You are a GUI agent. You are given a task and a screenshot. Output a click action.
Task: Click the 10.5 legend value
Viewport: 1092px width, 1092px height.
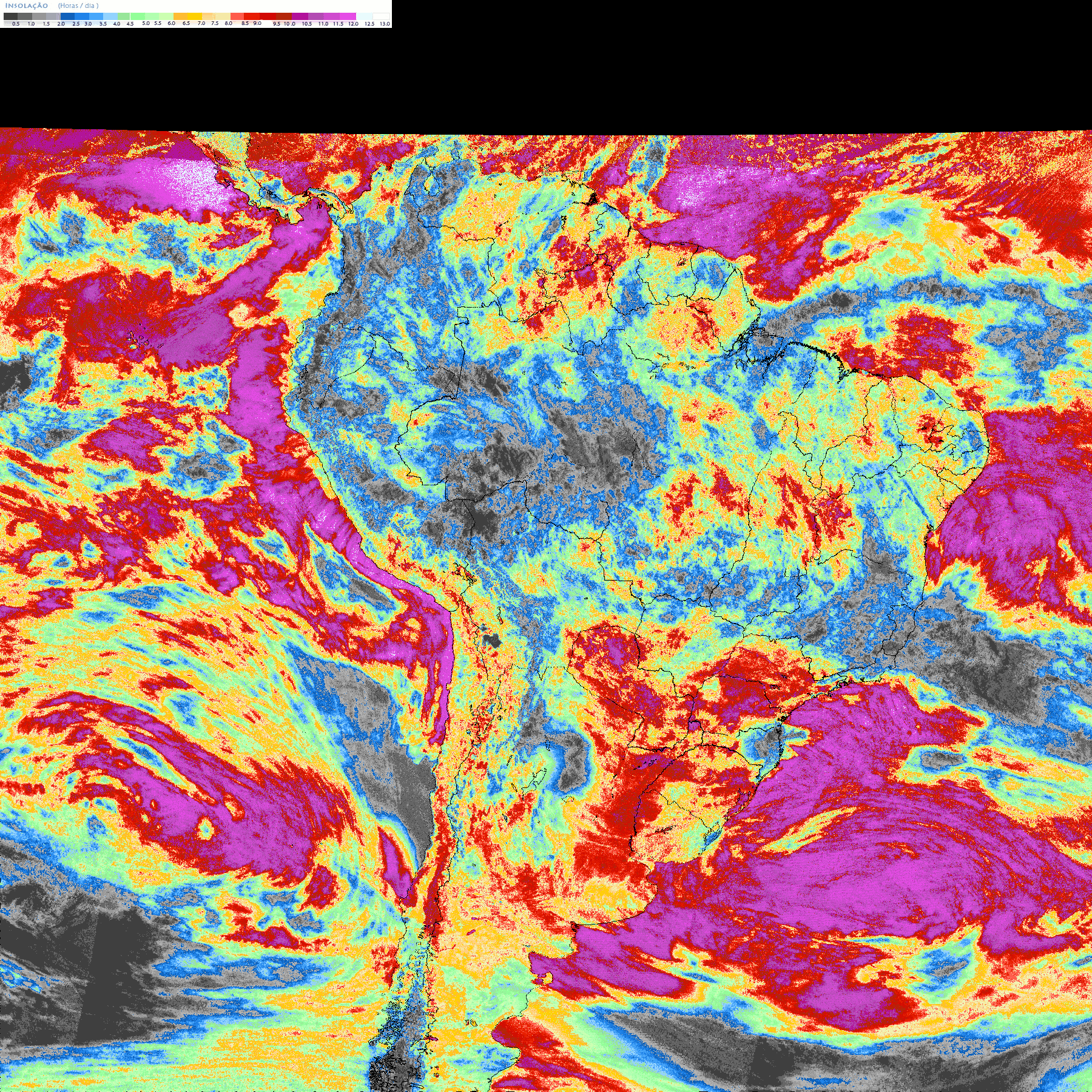(307, 24)
